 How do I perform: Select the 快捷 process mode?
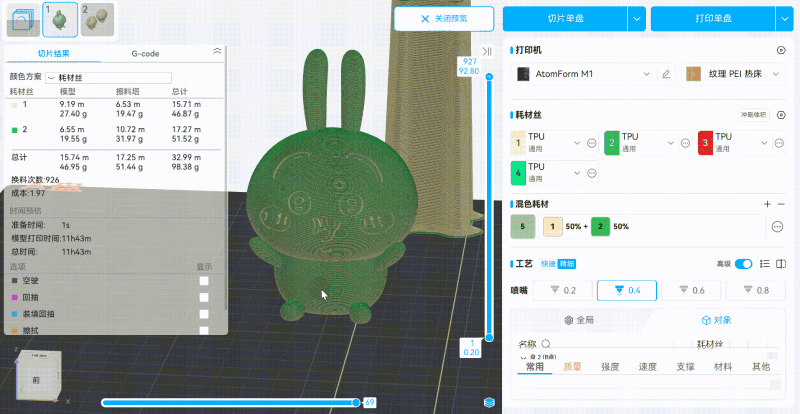click(x=548, y=264)
